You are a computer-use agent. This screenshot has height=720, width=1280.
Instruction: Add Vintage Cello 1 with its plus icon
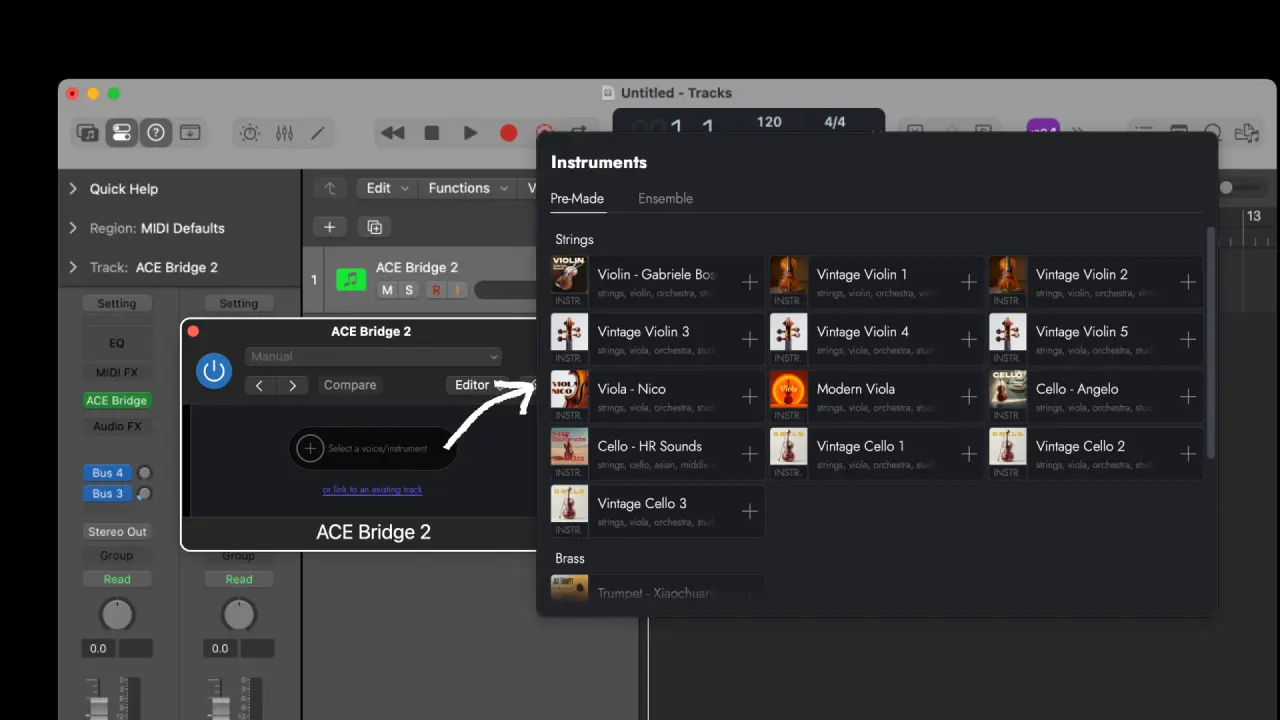[968, 454]
